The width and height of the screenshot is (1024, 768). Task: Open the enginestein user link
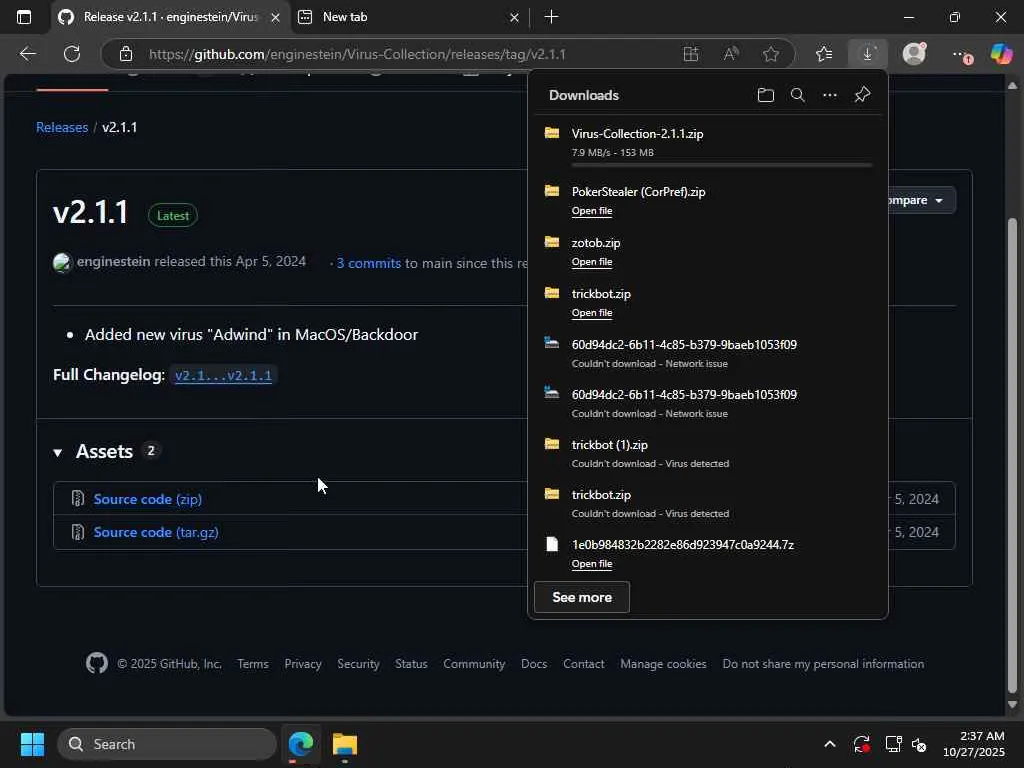point(114,261)
